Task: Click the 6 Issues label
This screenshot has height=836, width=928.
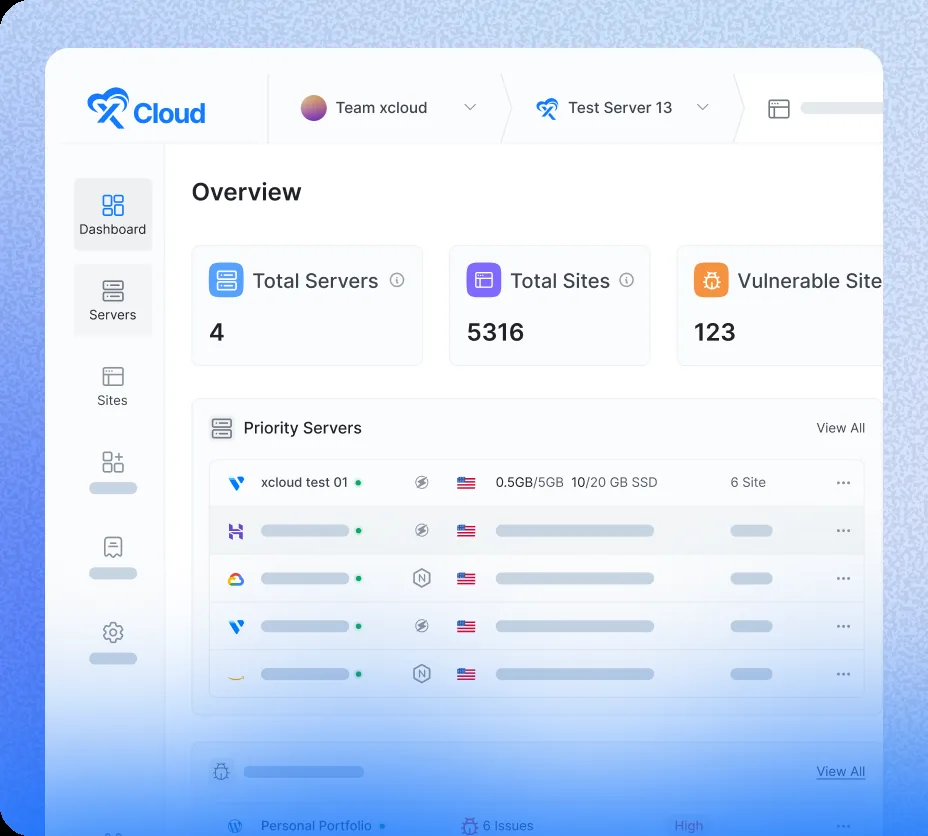Action: point(508,825)
